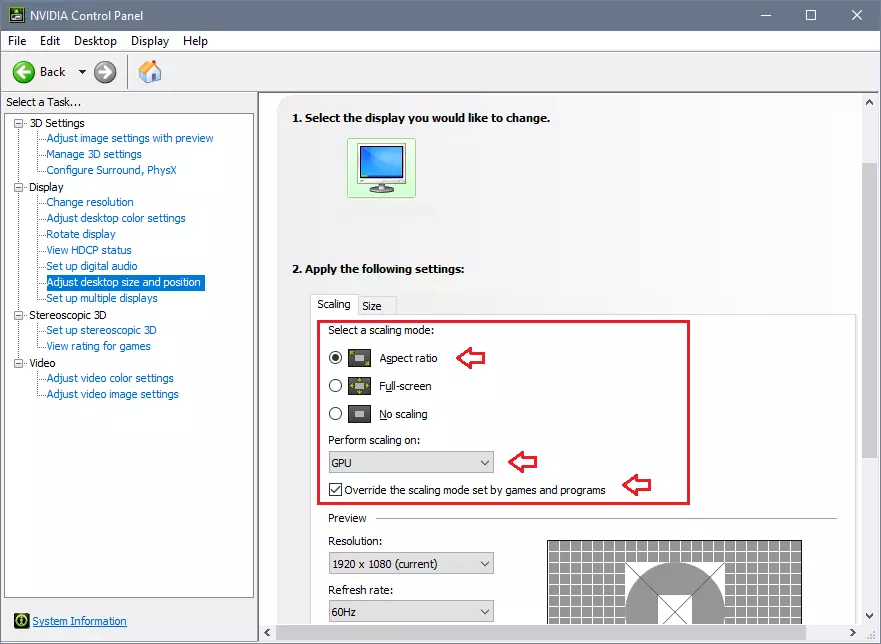Viewport: 881px width, 644px height.
Task: Open View rating for games task
Action: 98,346
